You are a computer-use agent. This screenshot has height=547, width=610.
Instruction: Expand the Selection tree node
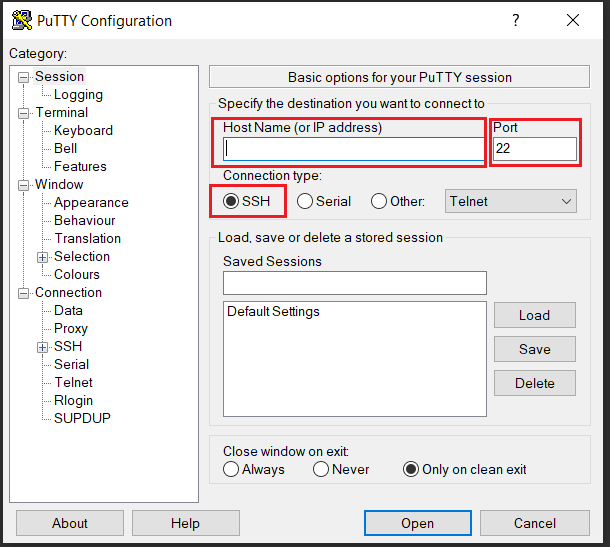pyautogui.click(x=42, y=257)
